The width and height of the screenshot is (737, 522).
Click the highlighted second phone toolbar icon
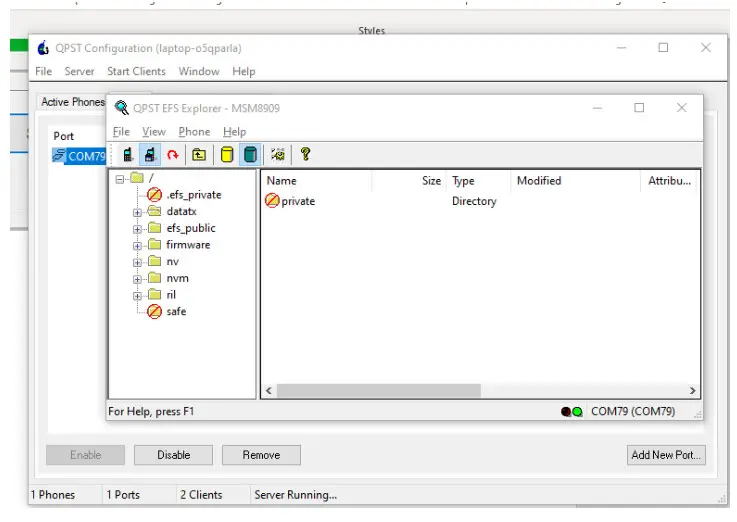(x=149, y=155)
